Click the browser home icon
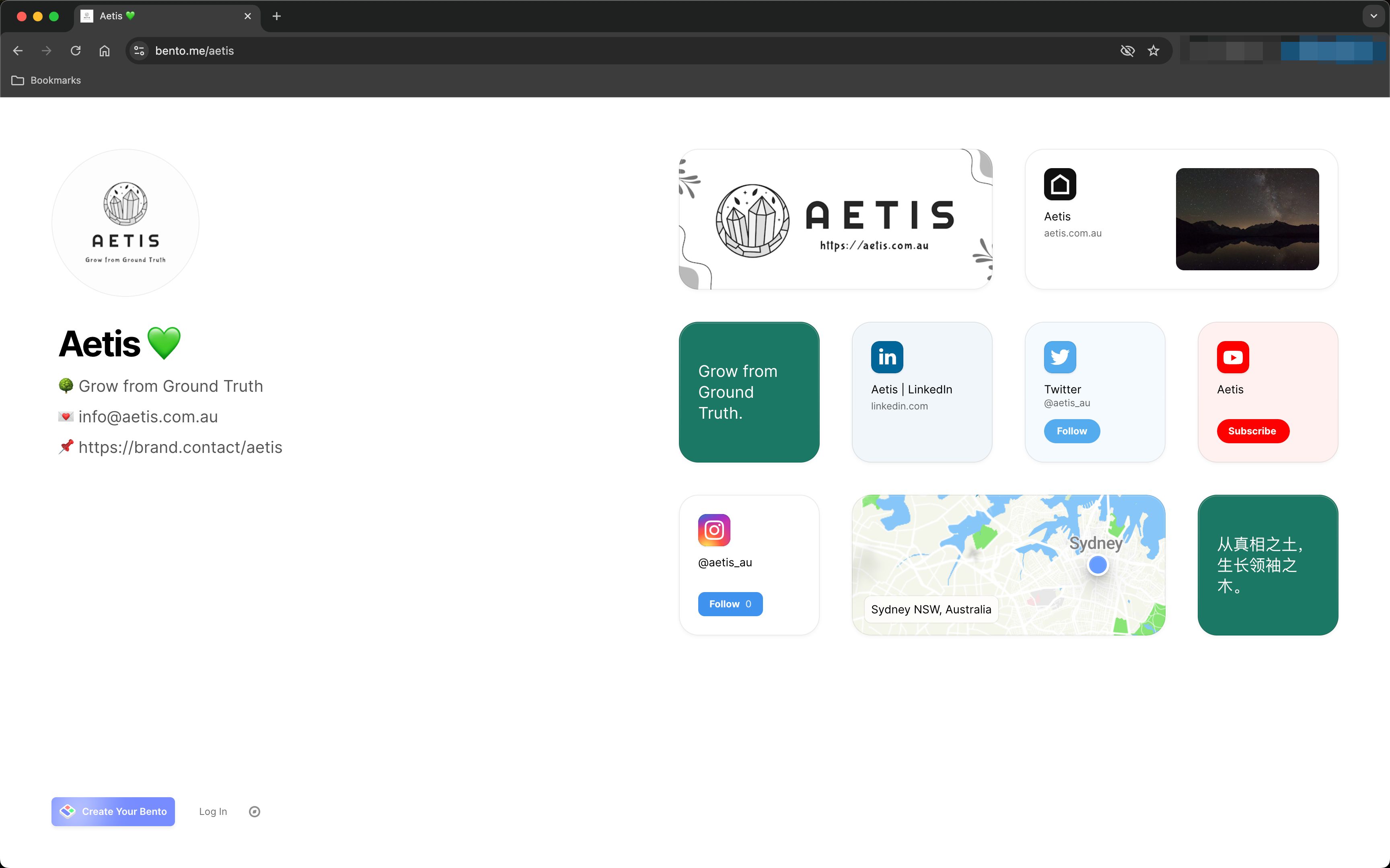This screenshot has width=1390, height=868. click(105, 51)
